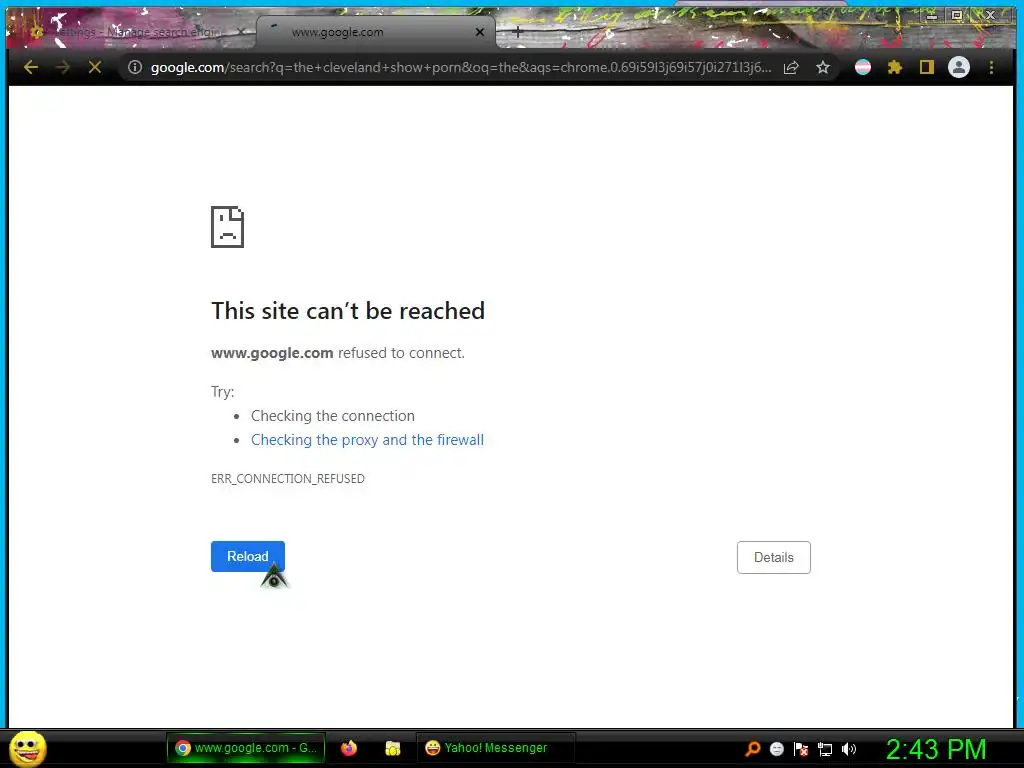
Task: View site information icon in address bar
Action: (135, 67)
